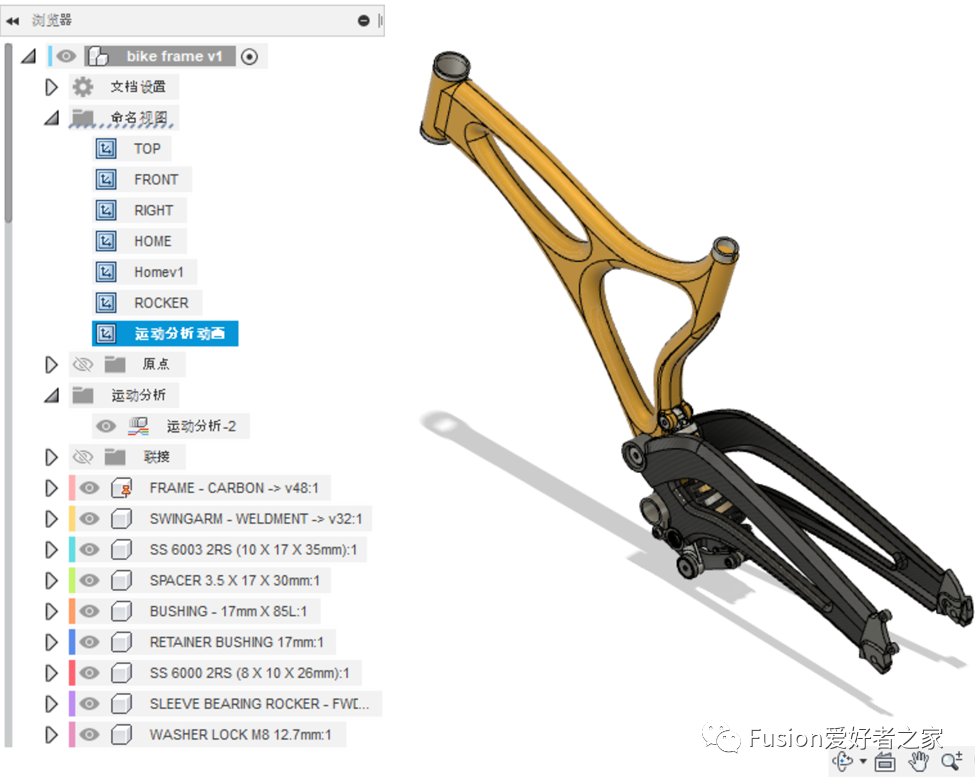Select the 运动分析动画 view label
This screenshot has width=975, height=781.
tap(180, 334)
